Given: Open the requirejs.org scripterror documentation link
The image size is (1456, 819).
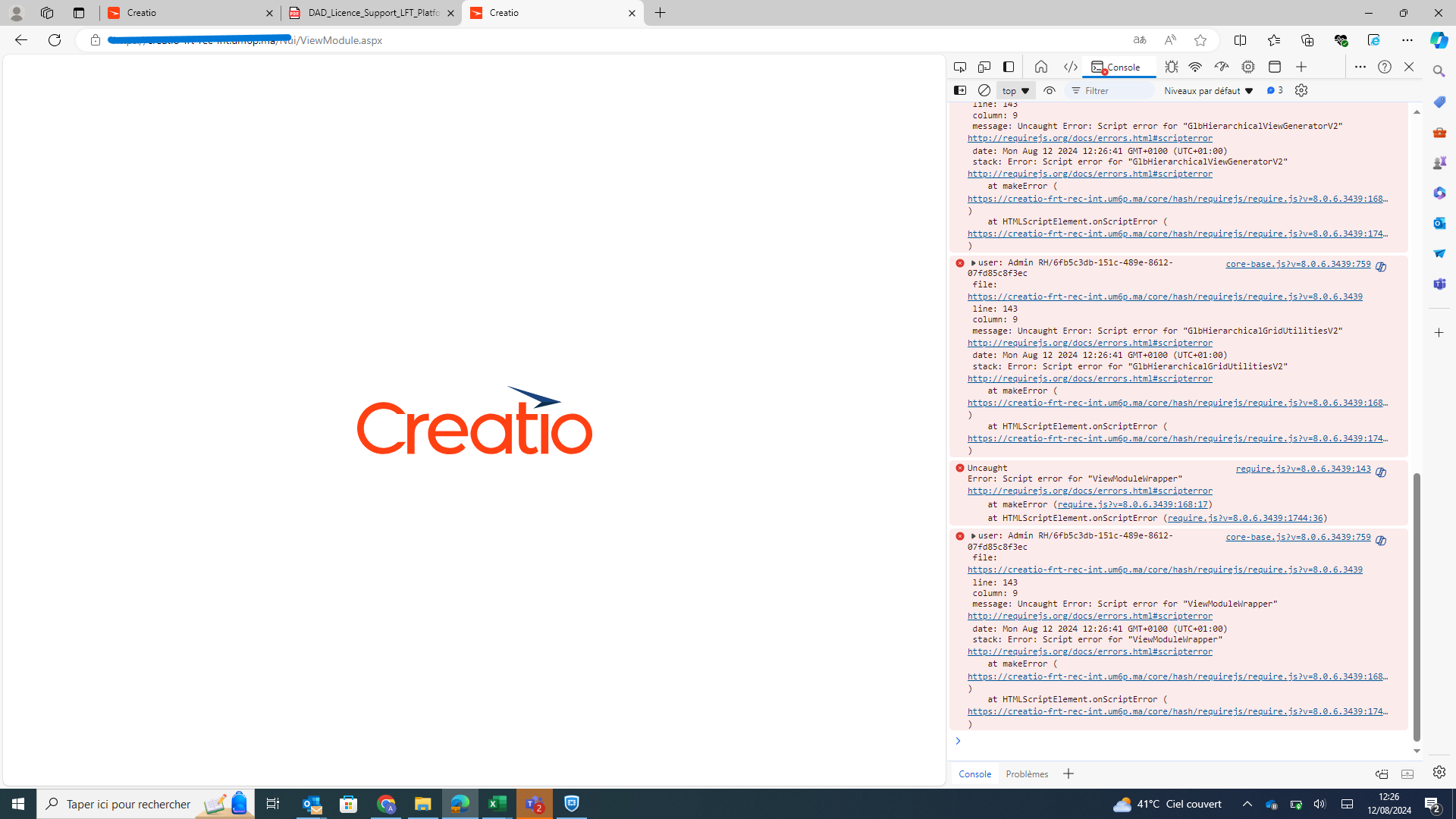Looking at the screenshot, I should click(x=1090, y=138).
